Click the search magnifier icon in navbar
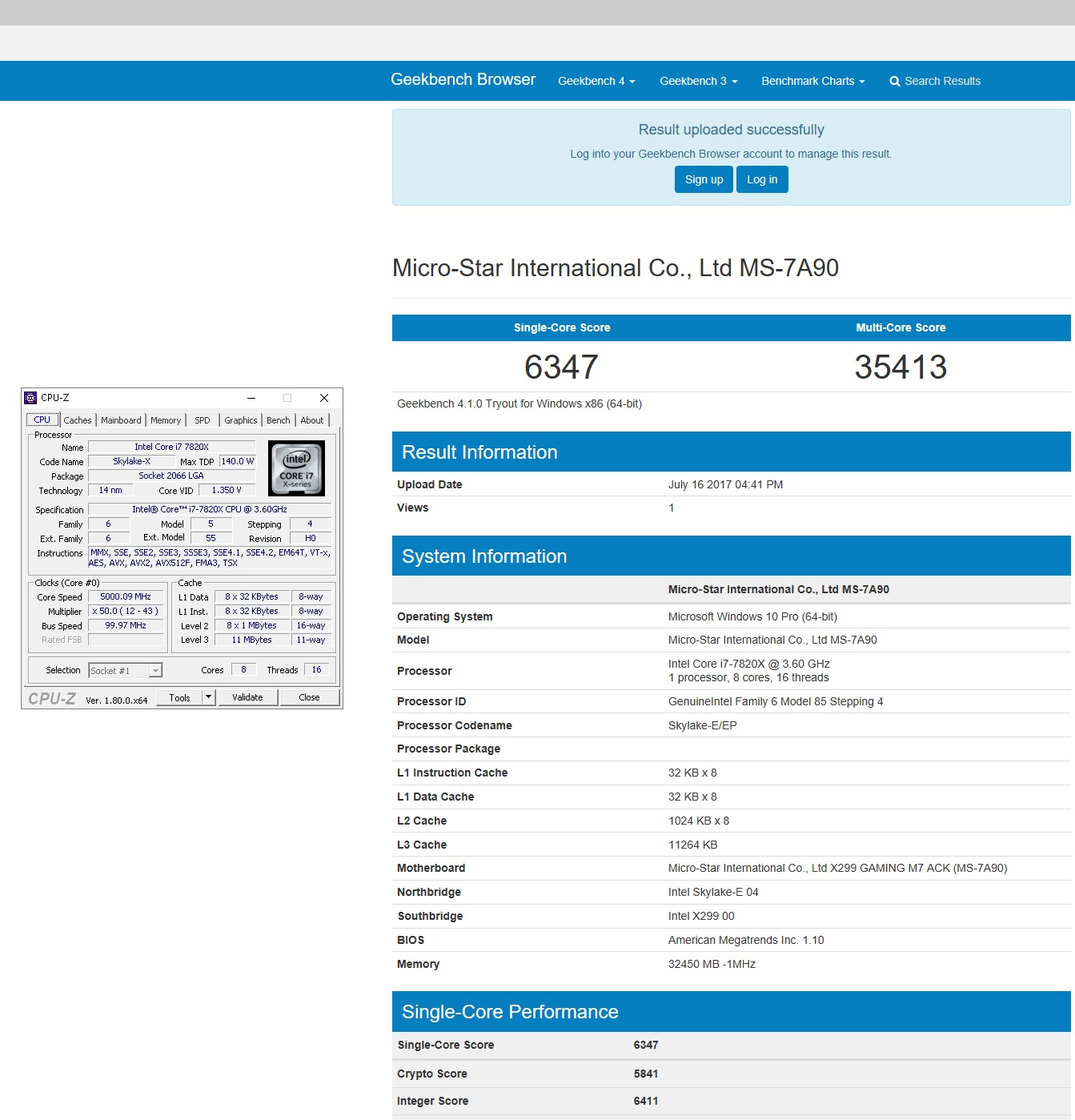The width and height of the screenshot is (1075, 1120). click(895, 82)
